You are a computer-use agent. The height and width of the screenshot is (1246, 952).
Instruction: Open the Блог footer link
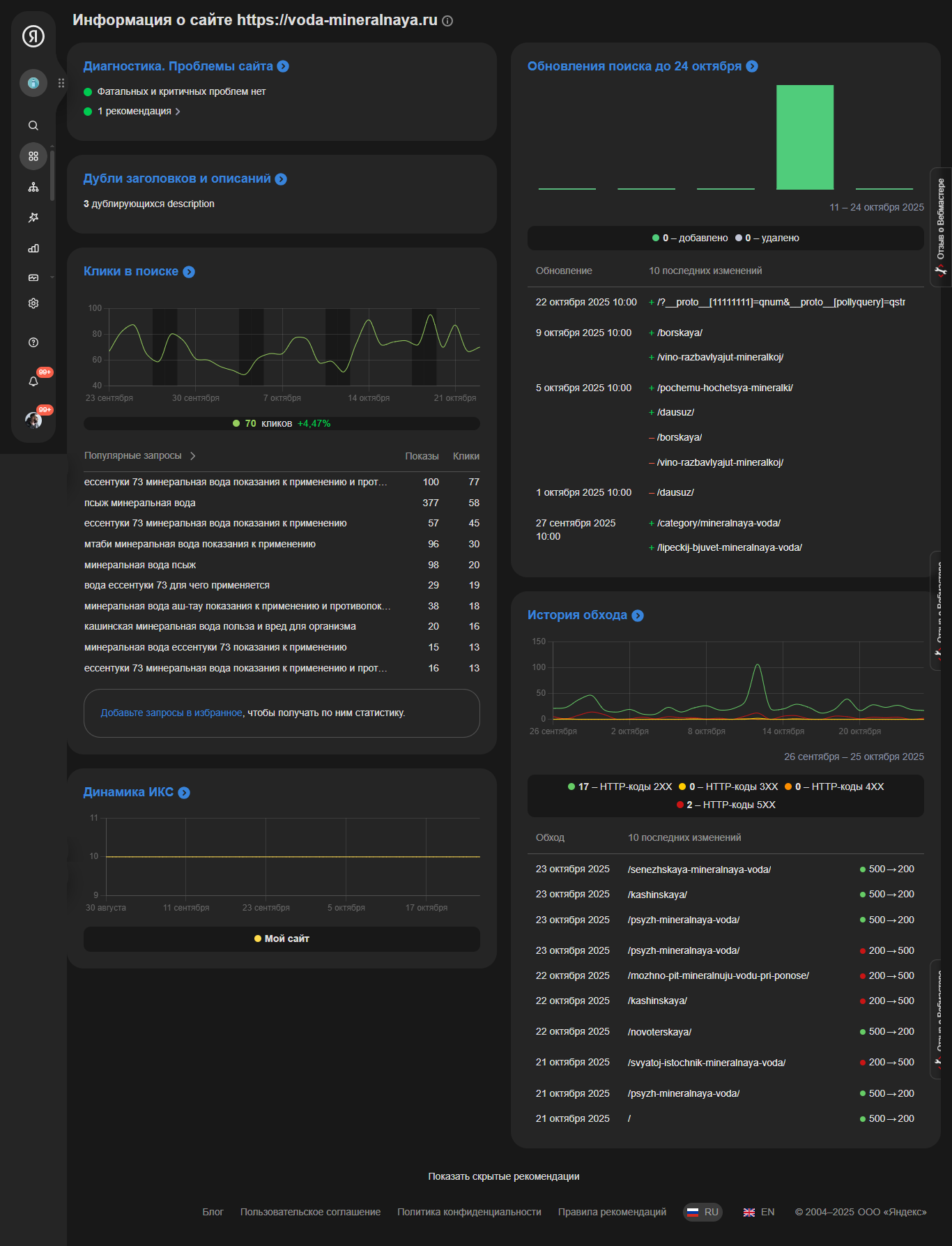point(213,1213)
